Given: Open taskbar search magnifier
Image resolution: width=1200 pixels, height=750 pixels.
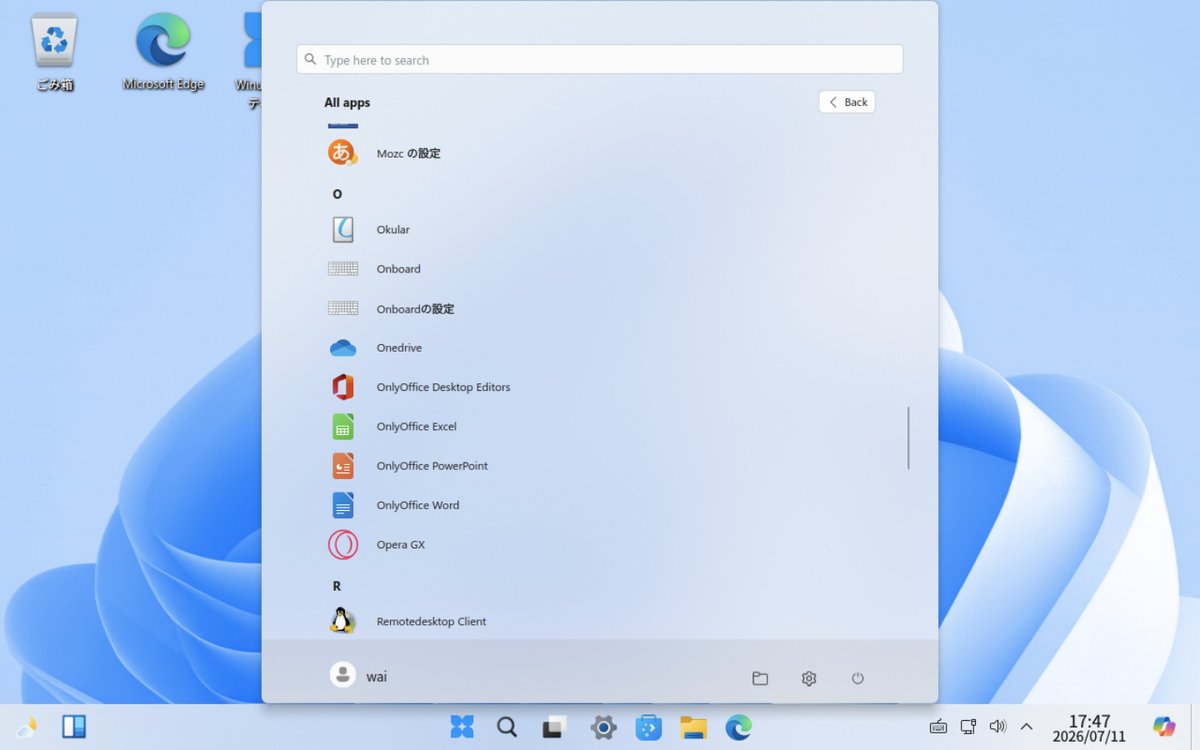Looking at the screenshot, I should click(x=507, y=727).
